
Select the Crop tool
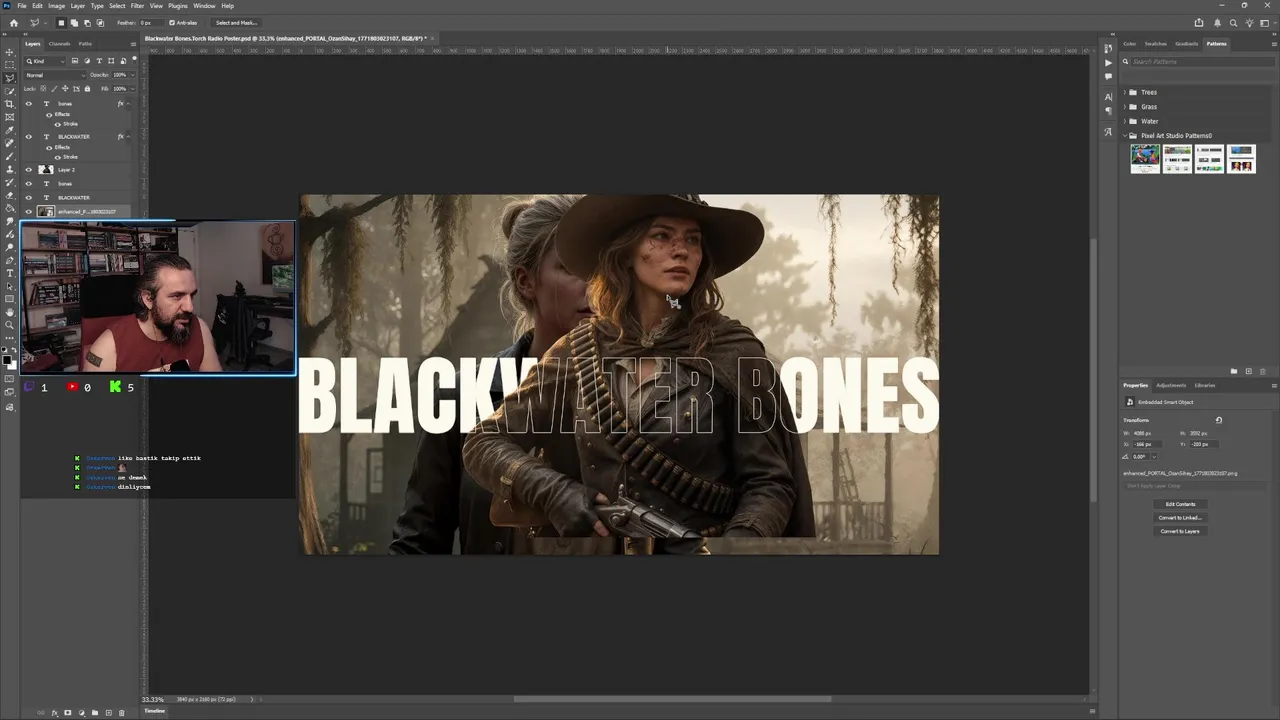click(10, 104)
